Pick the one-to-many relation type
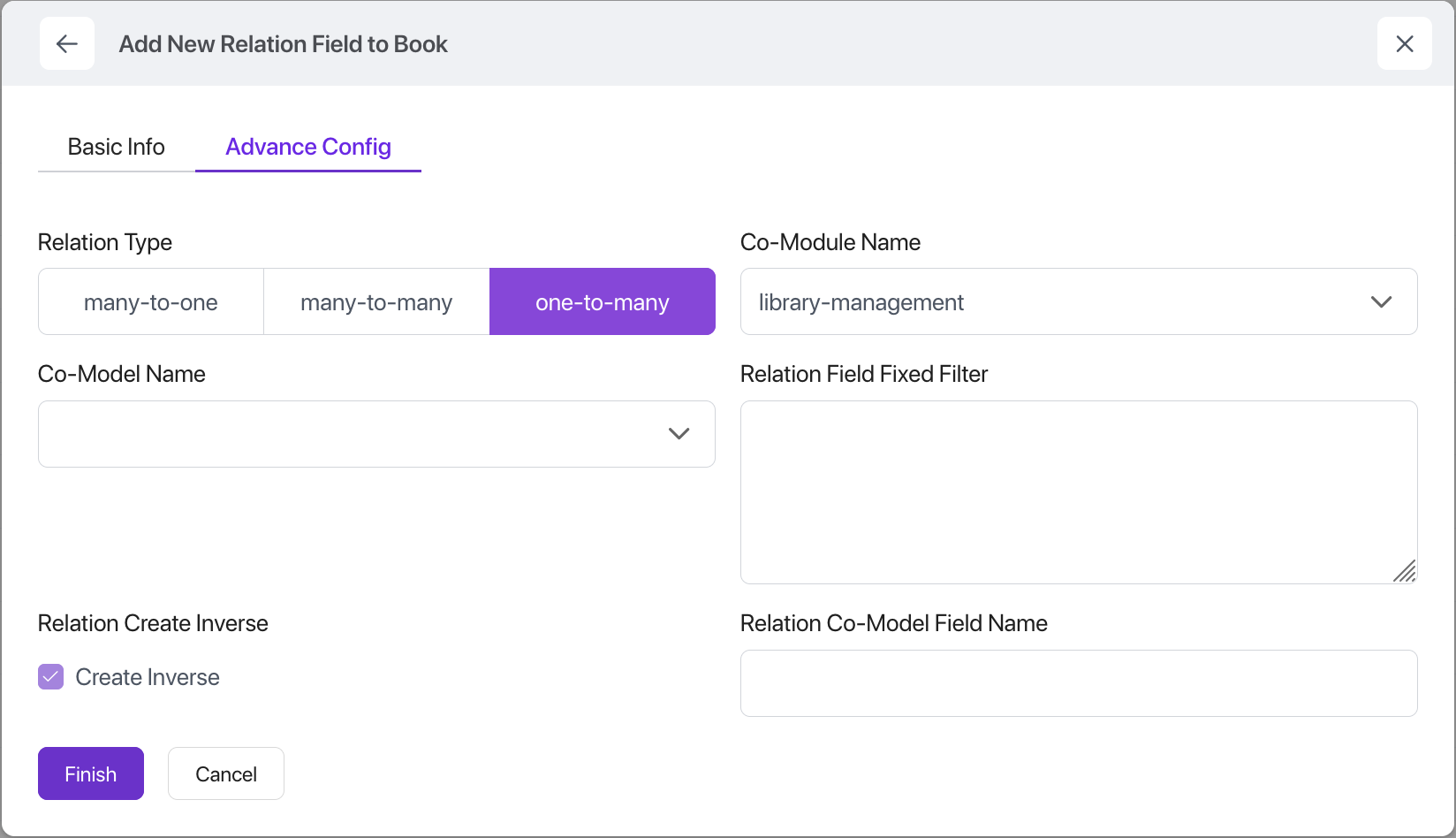1456x838 pixels. 602,302
